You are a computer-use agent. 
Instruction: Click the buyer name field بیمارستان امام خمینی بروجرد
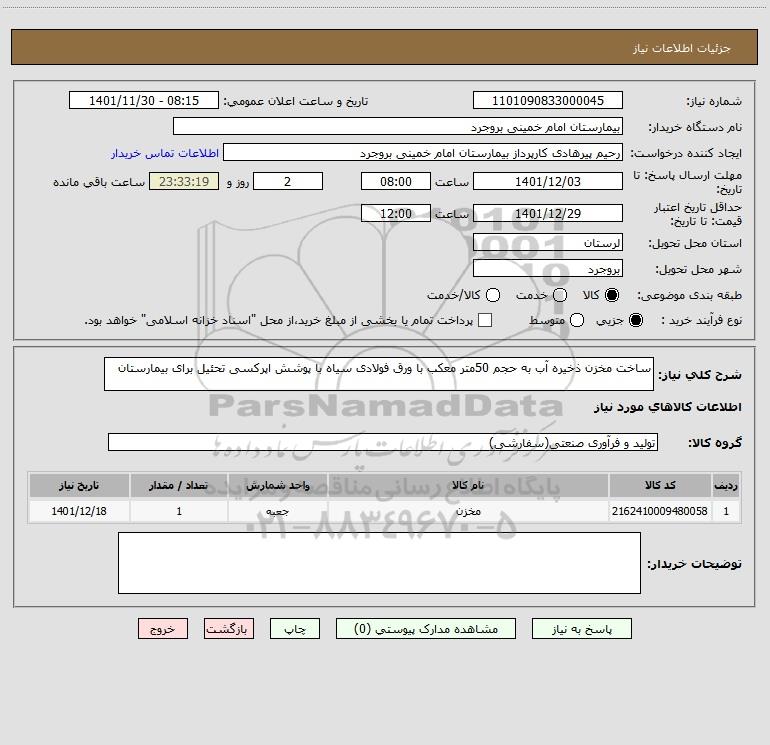398,126
